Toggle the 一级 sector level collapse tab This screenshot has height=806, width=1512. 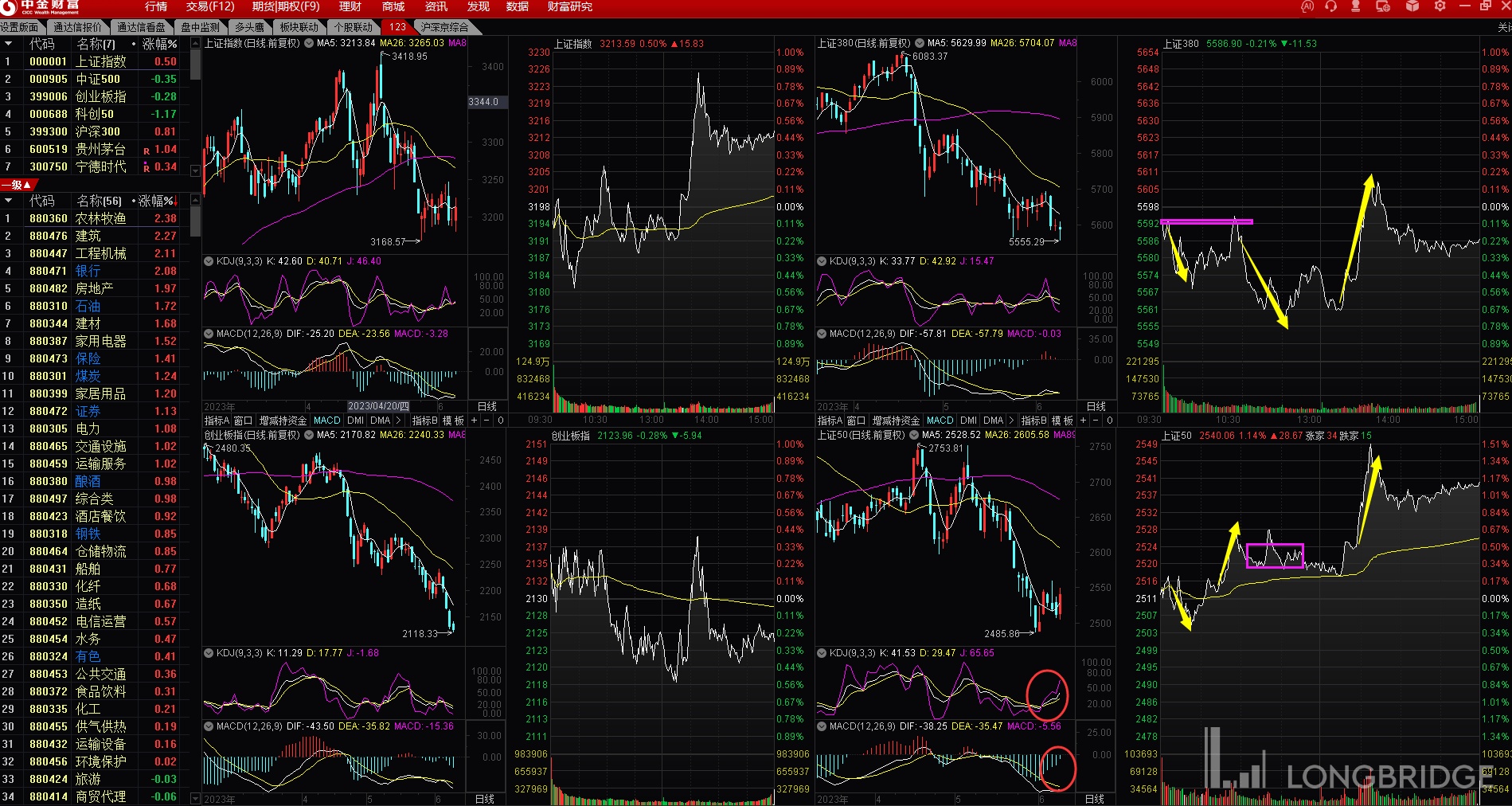[19, 185]
